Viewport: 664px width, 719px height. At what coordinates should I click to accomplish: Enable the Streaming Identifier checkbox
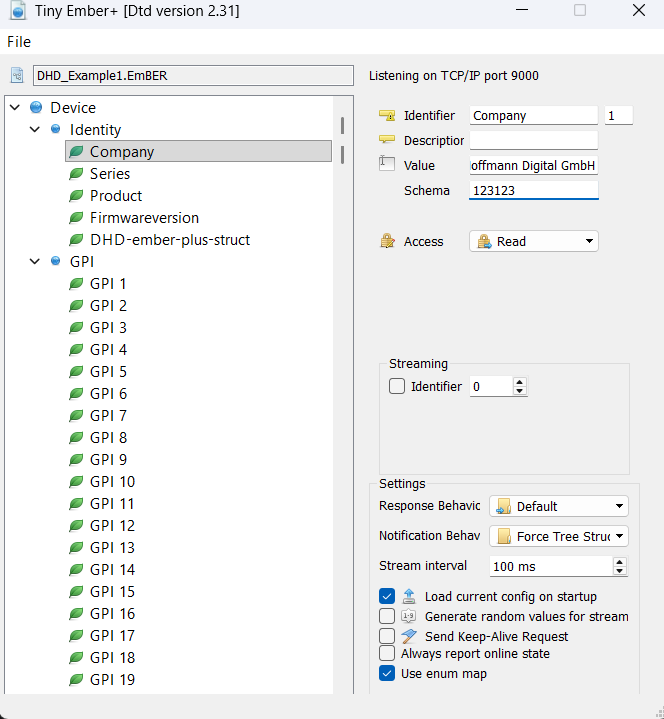point(397,386)
